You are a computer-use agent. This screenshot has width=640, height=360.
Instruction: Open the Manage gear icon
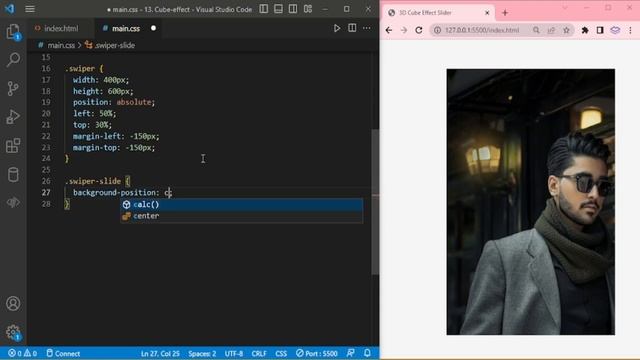[x=13, y=332]
